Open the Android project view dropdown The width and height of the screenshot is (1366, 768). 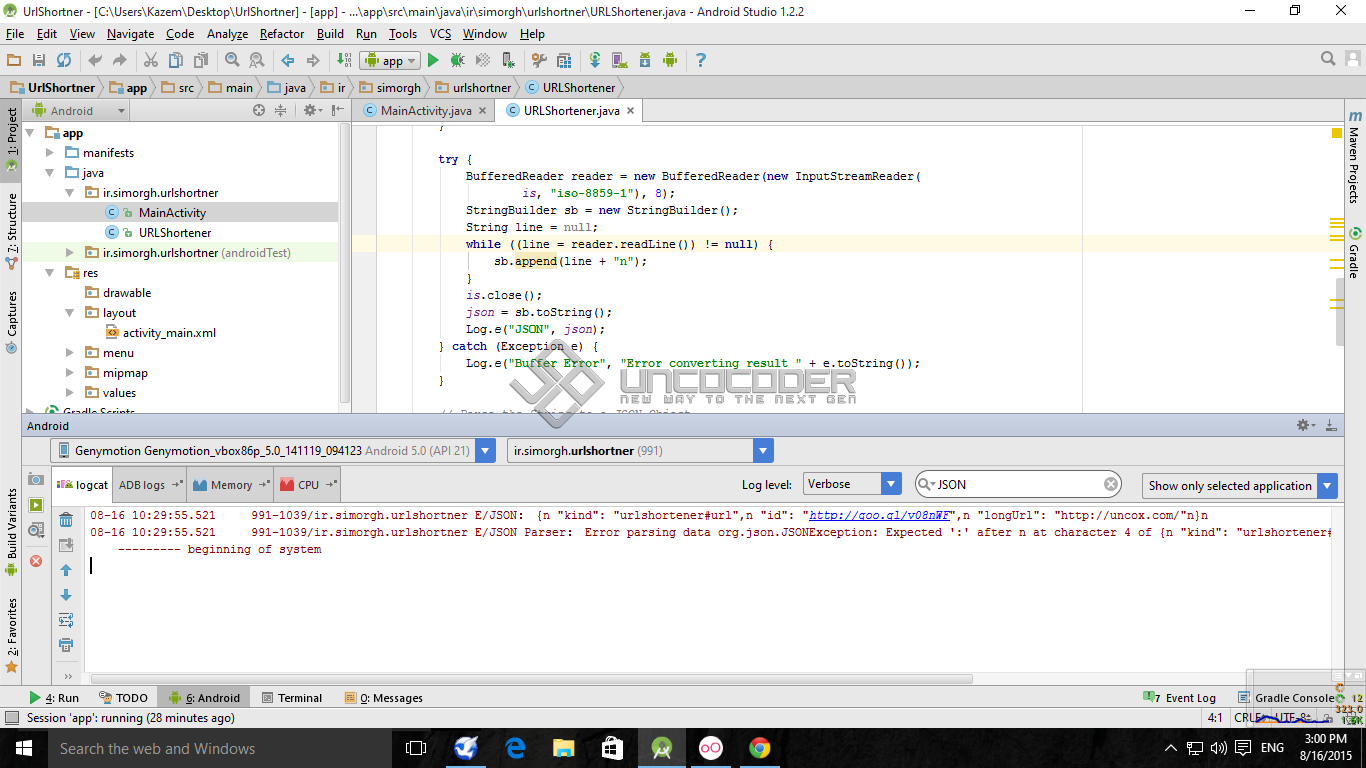pos(78,110)
